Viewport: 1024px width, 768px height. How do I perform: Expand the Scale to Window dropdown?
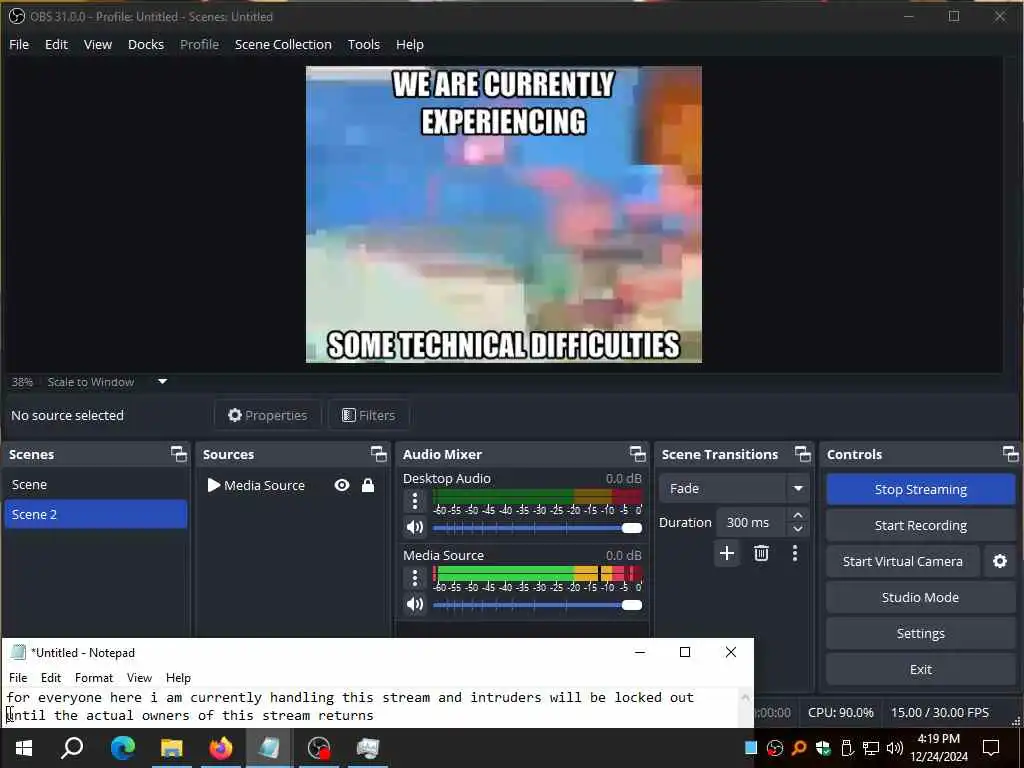tap(163, 381)
